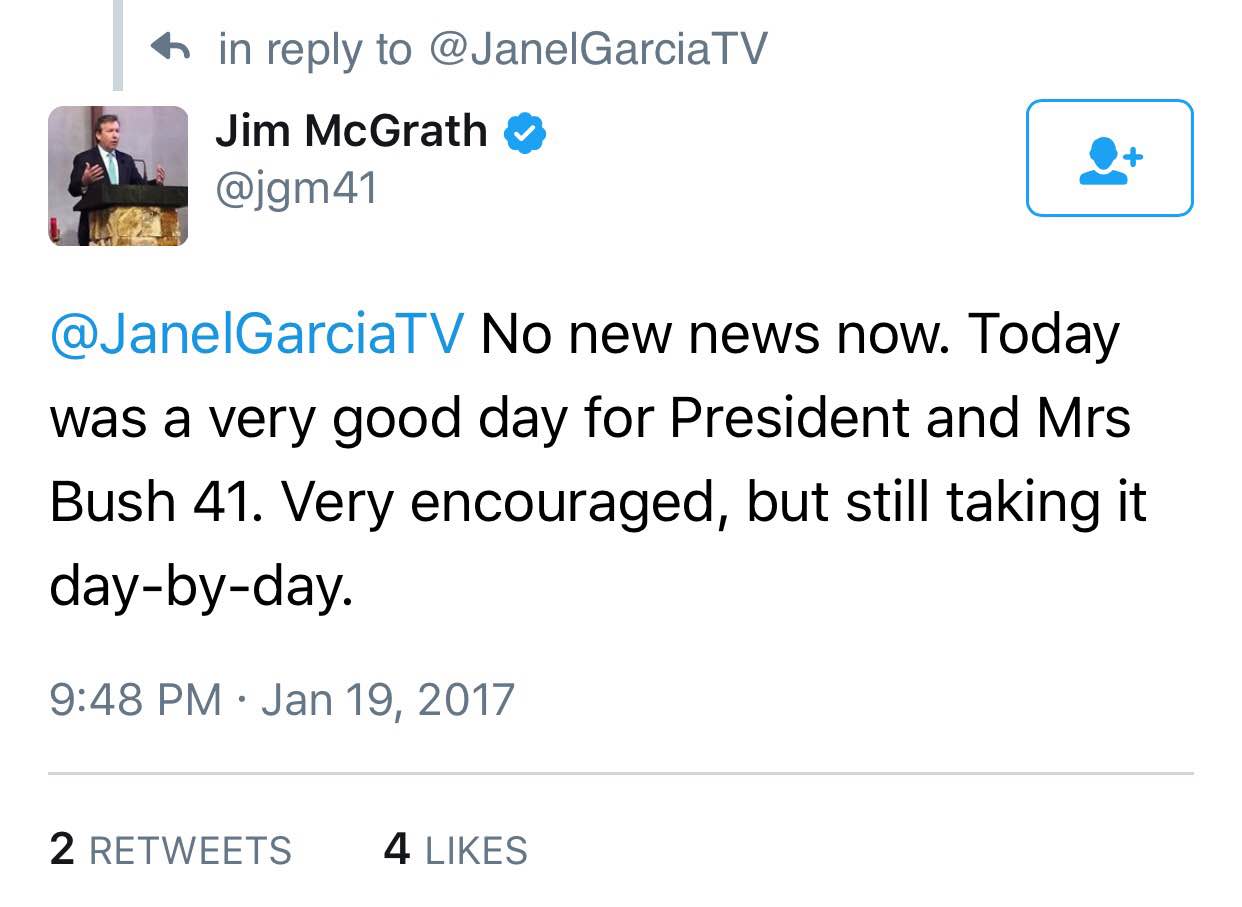Open @JanelGarciaTV in the reply header
The width and height of the screenshot is (1242, 907).
click(x=597, y=49)
